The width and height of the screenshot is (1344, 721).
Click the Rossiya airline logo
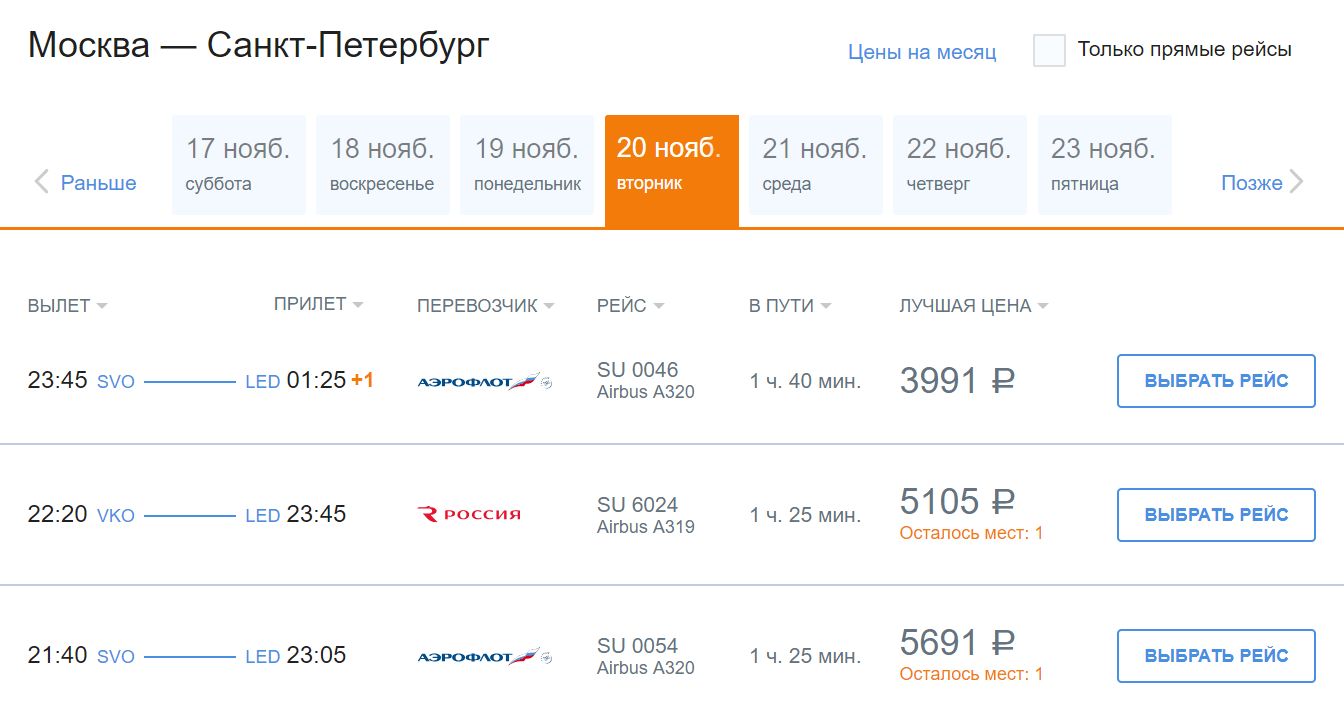[469, 515]
